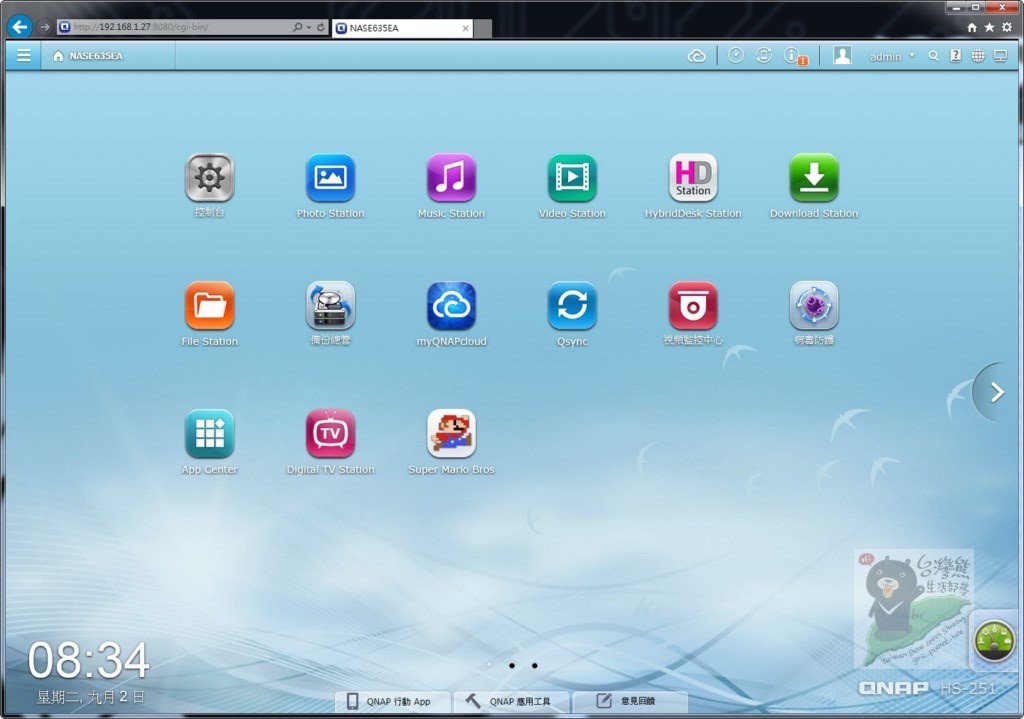
Task: Open the search magnifier in QTS bar
Action: tap(934, 56)
